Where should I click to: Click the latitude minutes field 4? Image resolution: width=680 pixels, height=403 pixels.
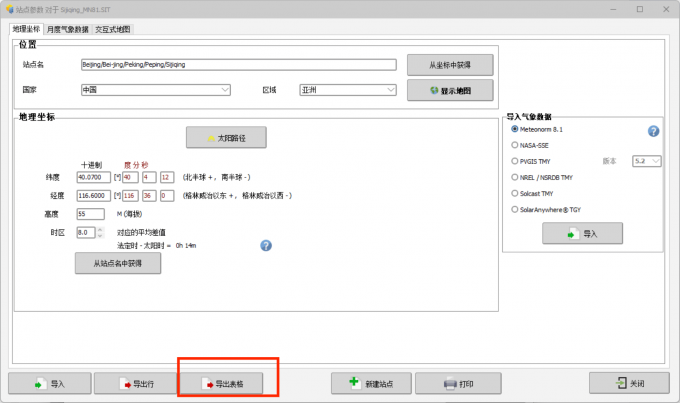pyautogui.click(x=149, y=177)
